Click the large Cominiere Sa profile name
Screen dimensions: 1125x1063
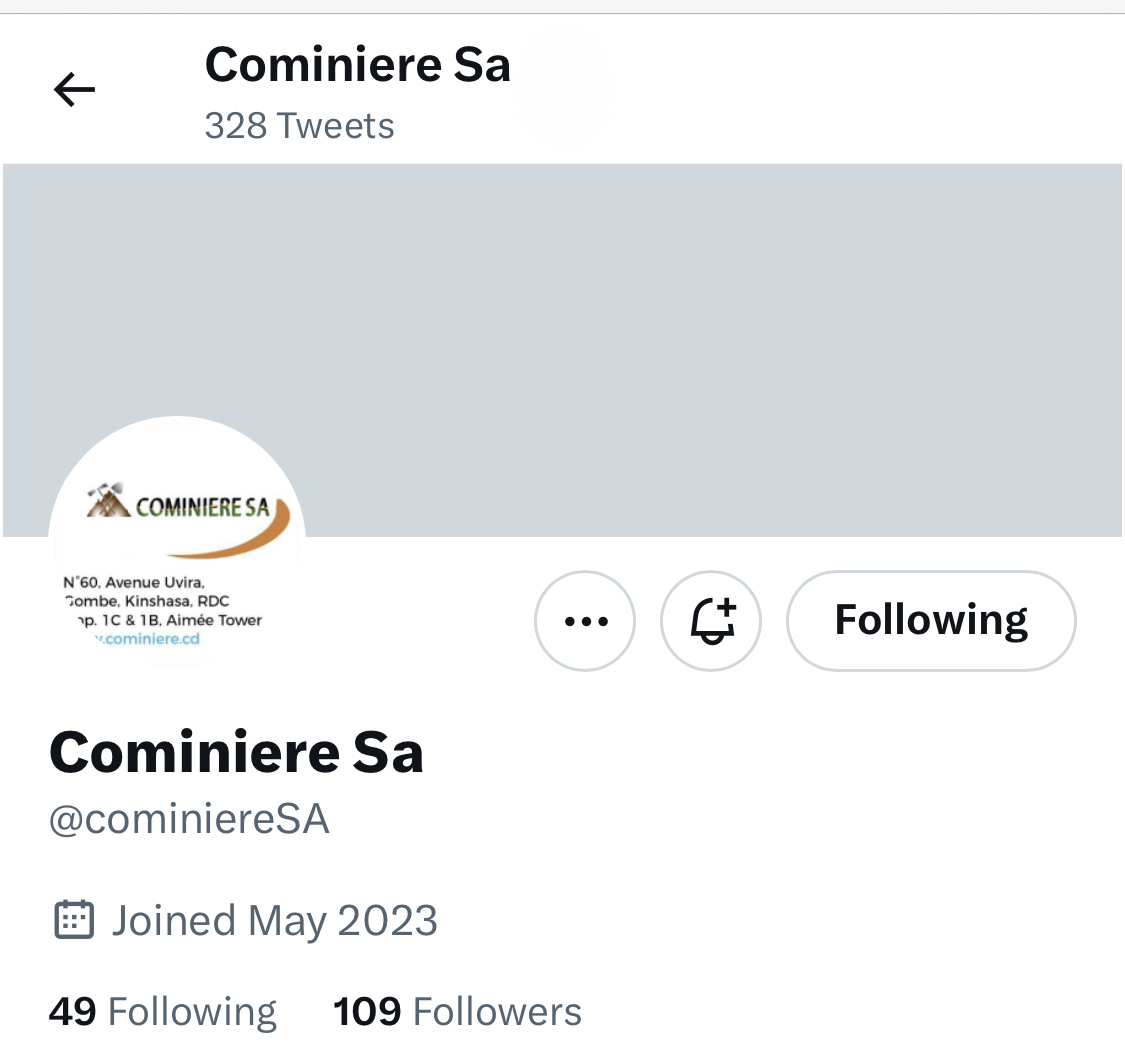pos(237,752)
